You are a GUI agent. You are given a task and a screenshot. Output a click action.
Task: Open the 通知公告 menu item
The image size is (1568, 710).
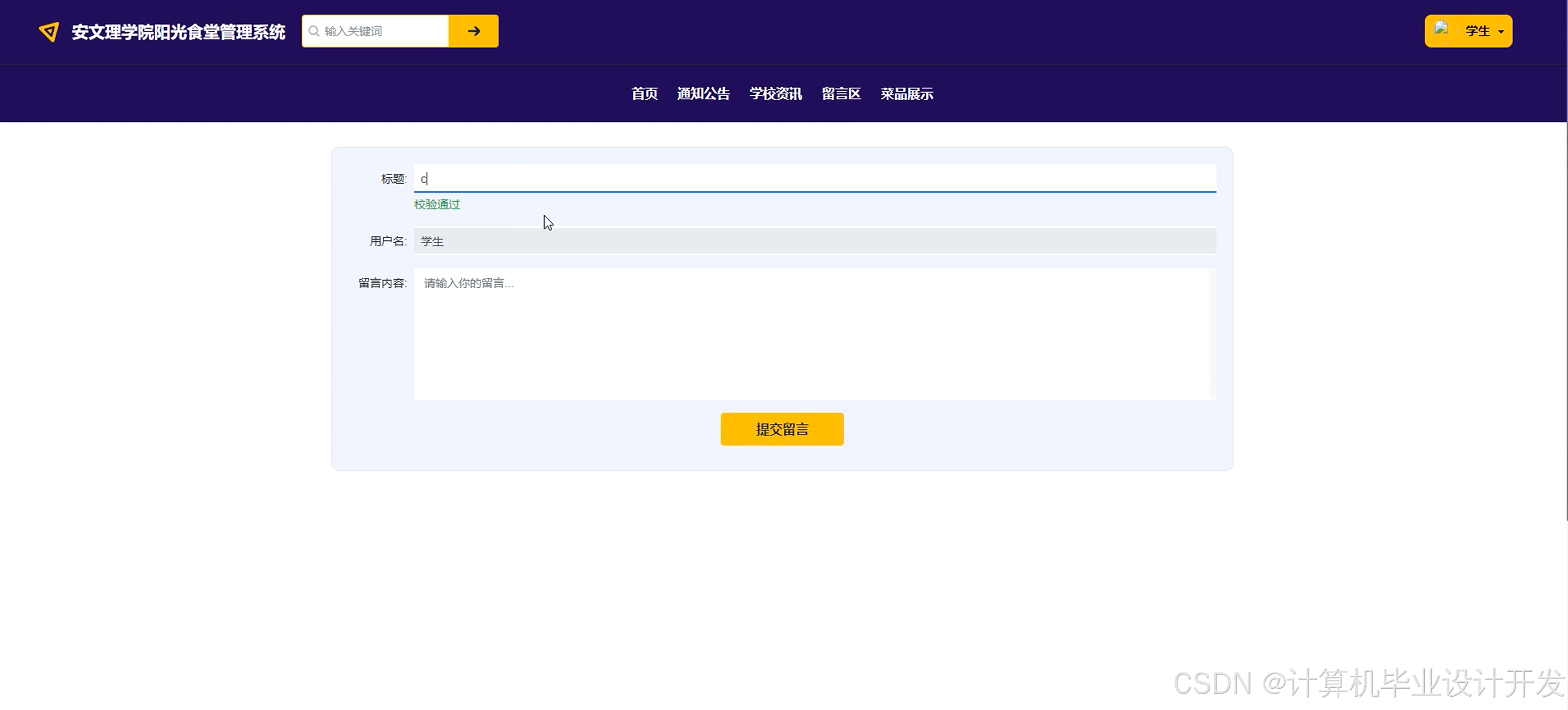pyautogui.click(x=703, y=94)
